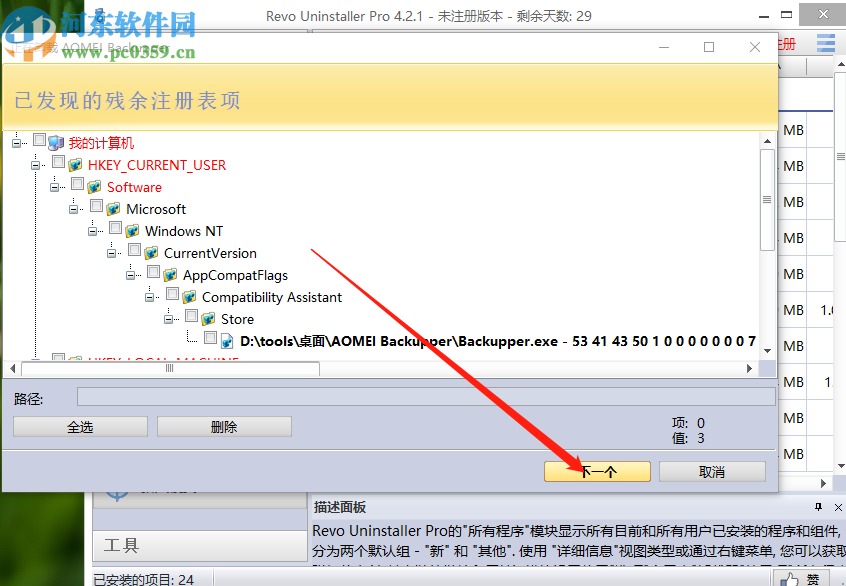Collapse the Compatibility Assistant node
This screenshot has width=846, height=586.
point(149,297)
